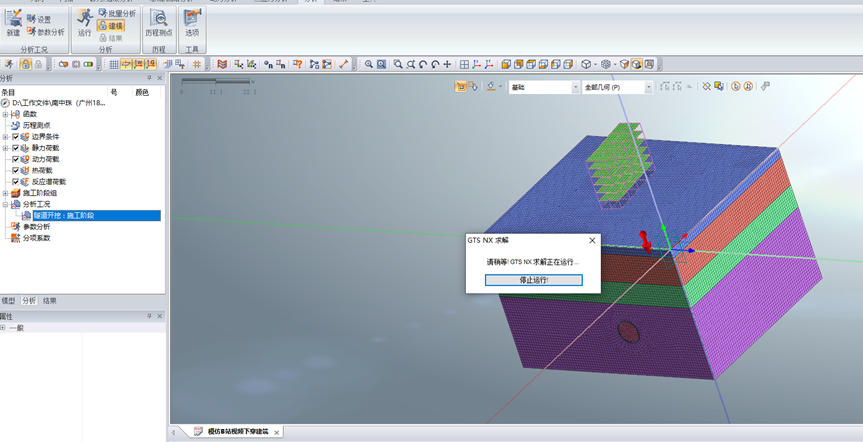The height and width of the screenshot is (442, 863).
Task: Open the wireframe cube icon dropdown arrow
Action: coord(595,64)
